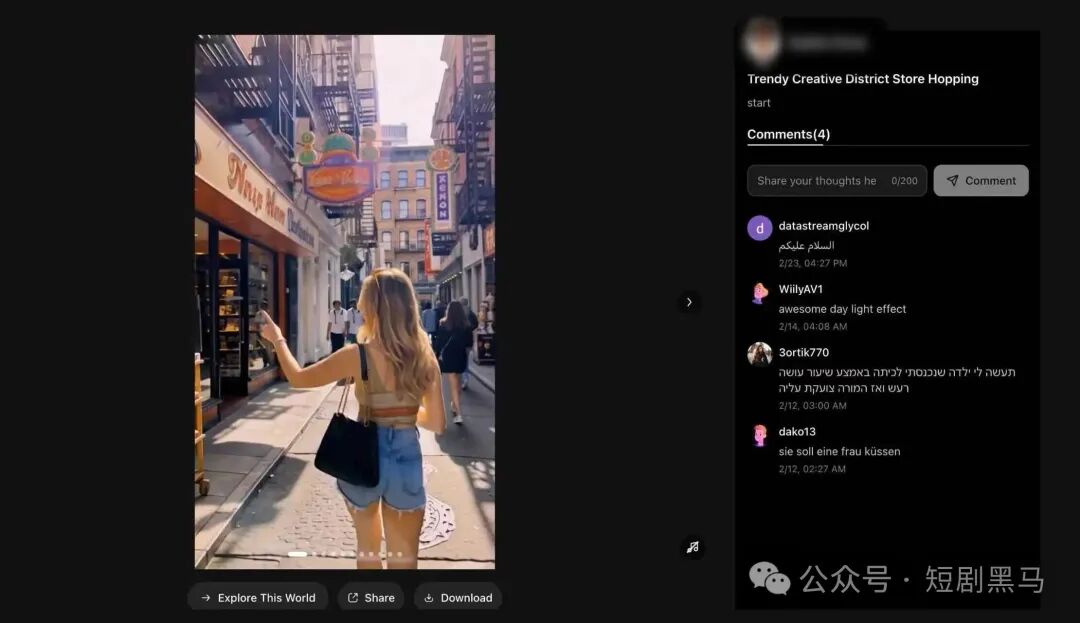The width and height of the screenshot is (1080, 623).
Task: Open the dako13 username link
Action: tap(797, 432)
